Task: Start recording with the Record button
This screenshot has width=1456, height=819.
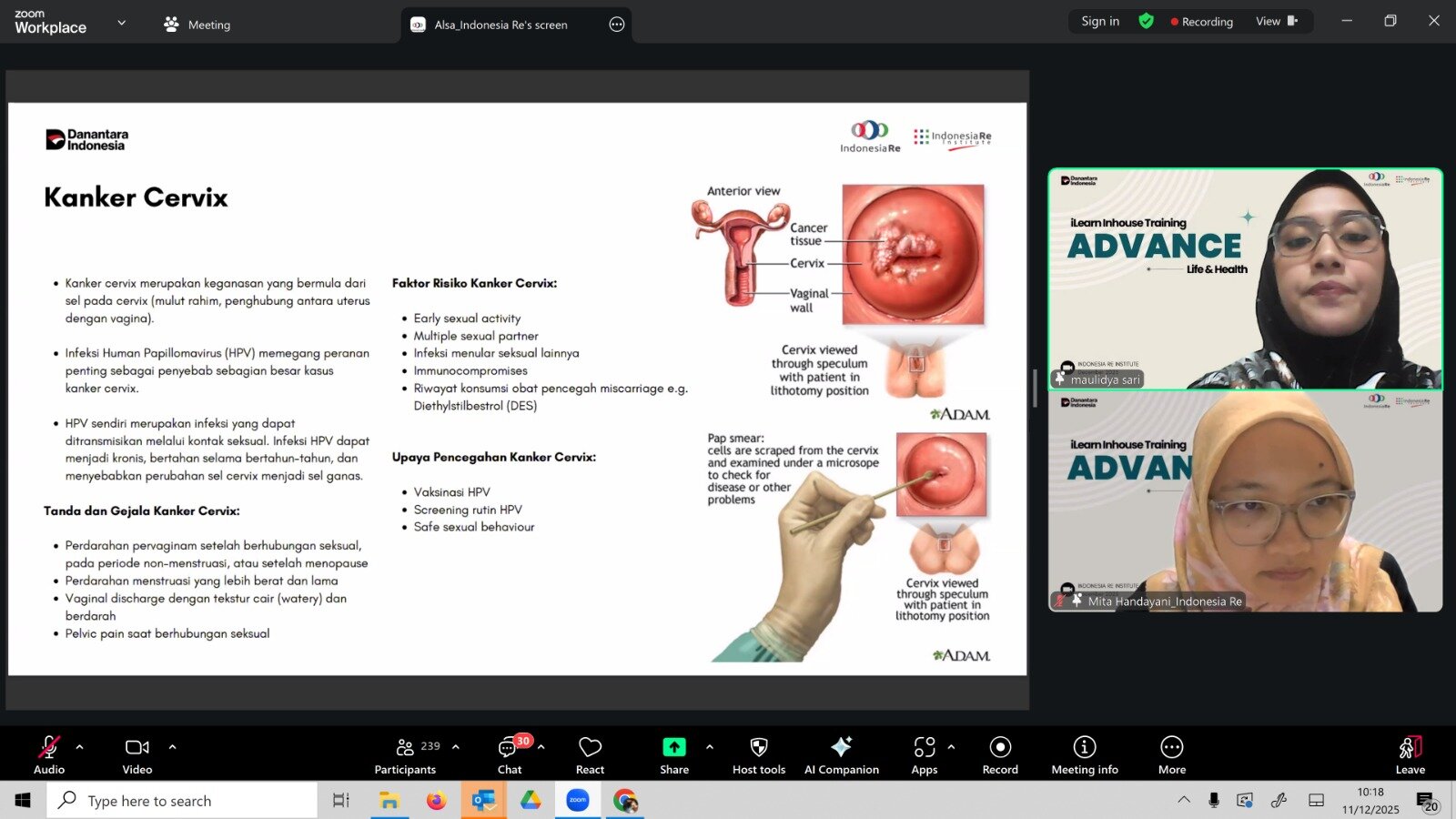Action: pos(1000,754)
